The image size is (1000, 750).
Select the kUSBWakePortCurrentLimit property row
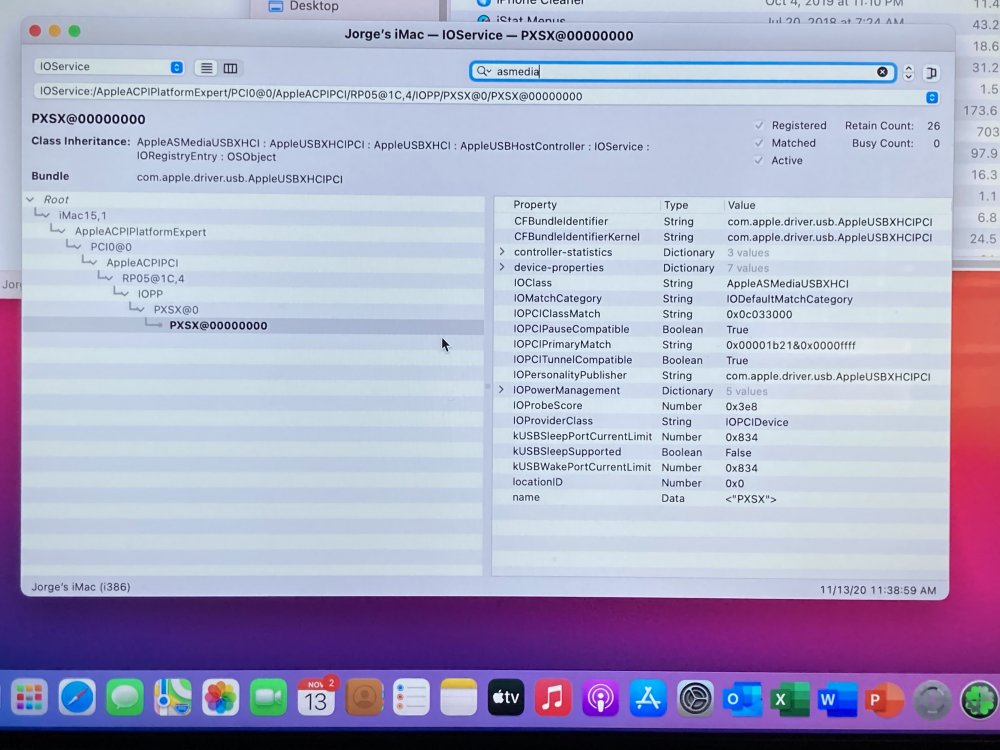(721, 467)
